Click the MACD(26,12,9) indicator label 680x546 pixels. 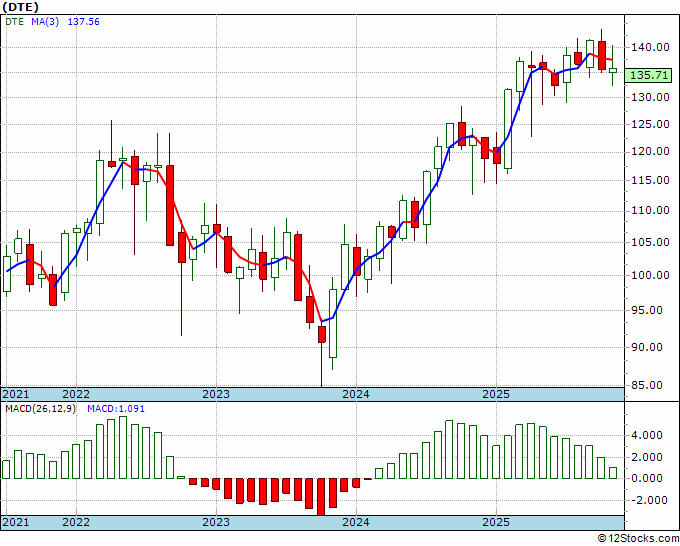click(x=40, y=409)
